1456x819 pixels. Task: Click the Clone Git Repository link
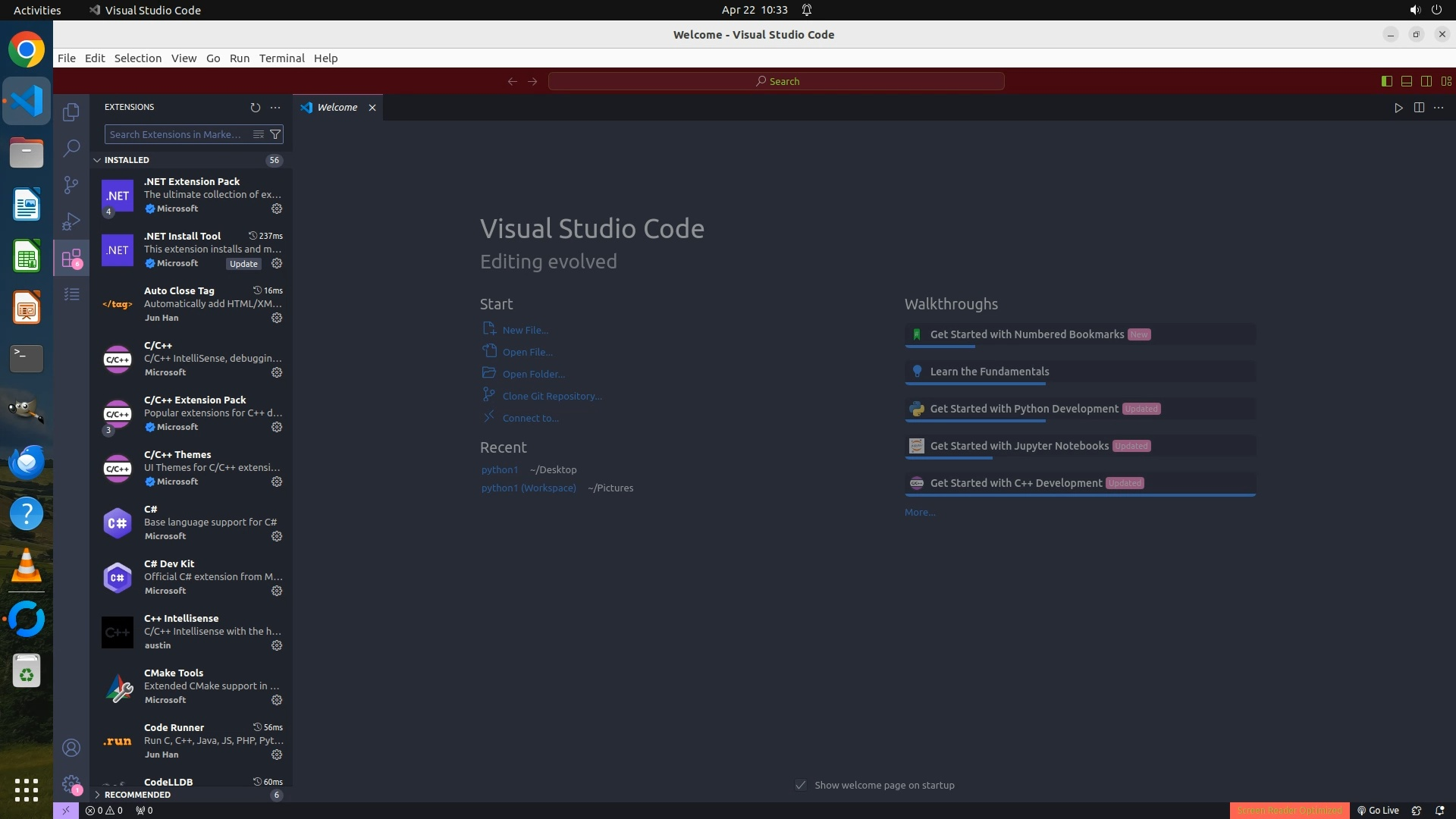pyautogui.click(x=551, y=396)
